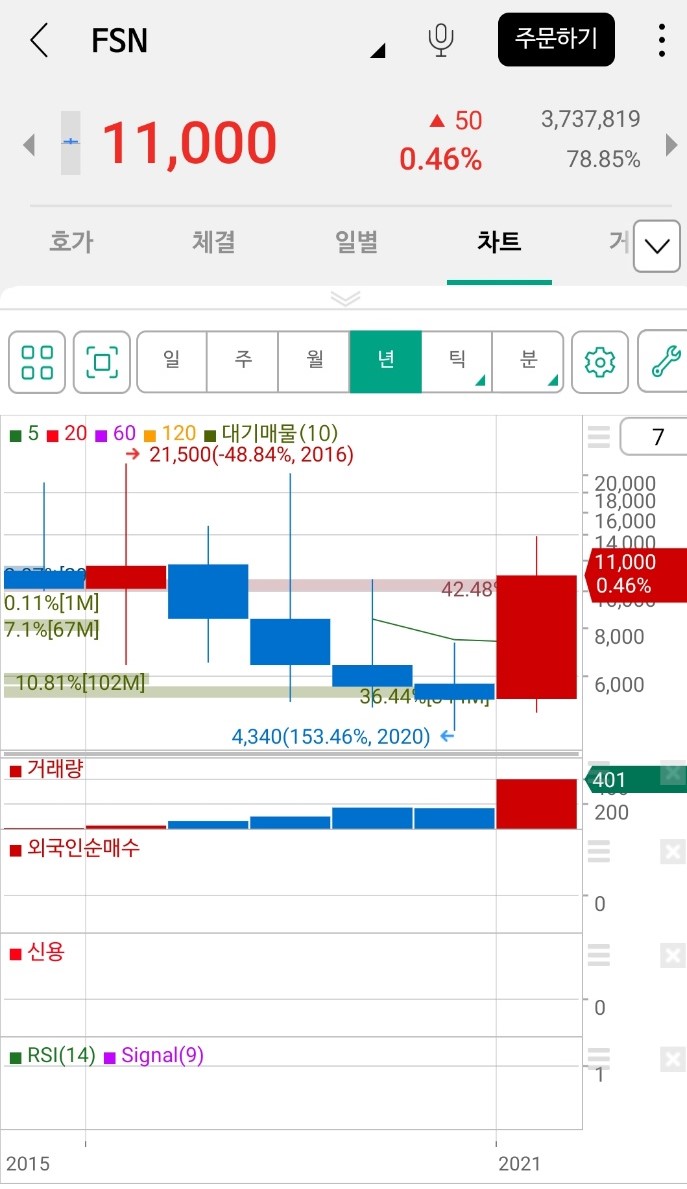Tap the FSN stock name
This screenshot has height=1189, width=687.
[x=120, y=40]
